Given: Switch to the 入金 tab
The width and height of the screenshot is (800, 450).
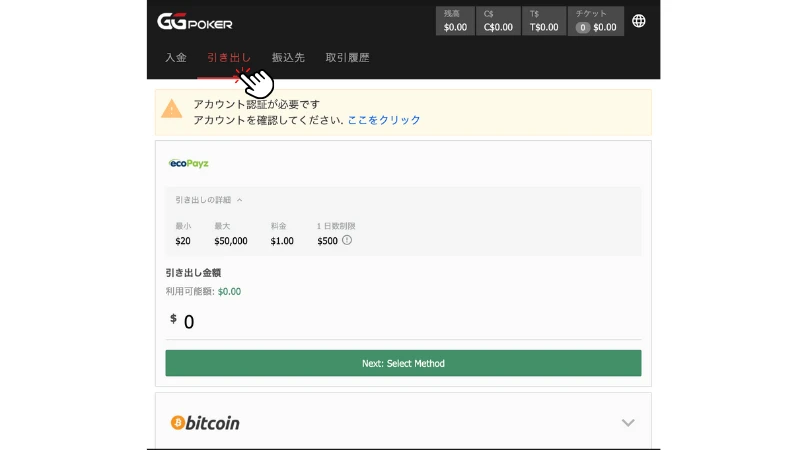Looking at the screenshot, I should click(x=176, y=58).
